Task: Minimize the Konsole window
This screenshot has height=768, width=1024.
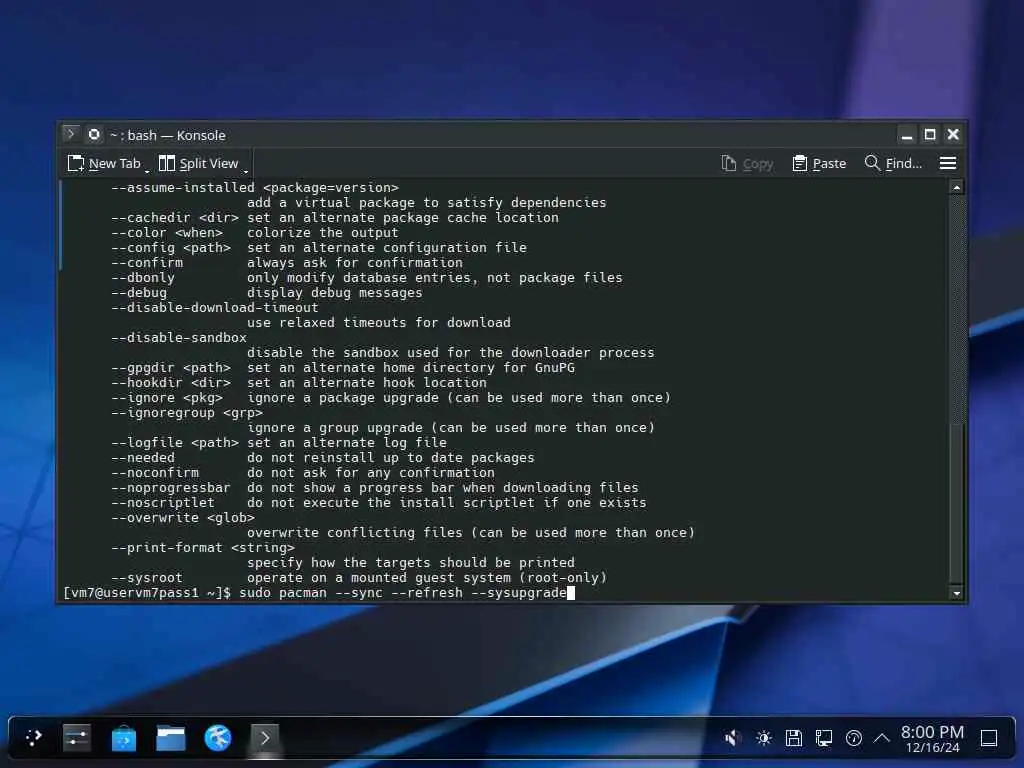Action: 906,135
